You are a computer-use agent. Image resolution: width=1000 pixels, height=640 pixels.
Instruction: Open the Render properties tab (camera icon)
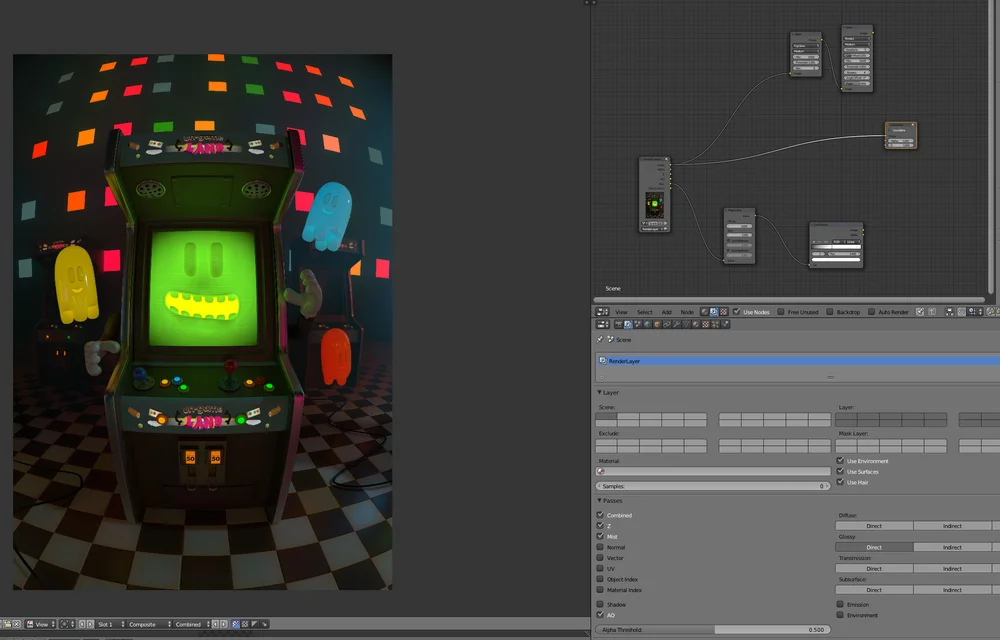(619, 324)
